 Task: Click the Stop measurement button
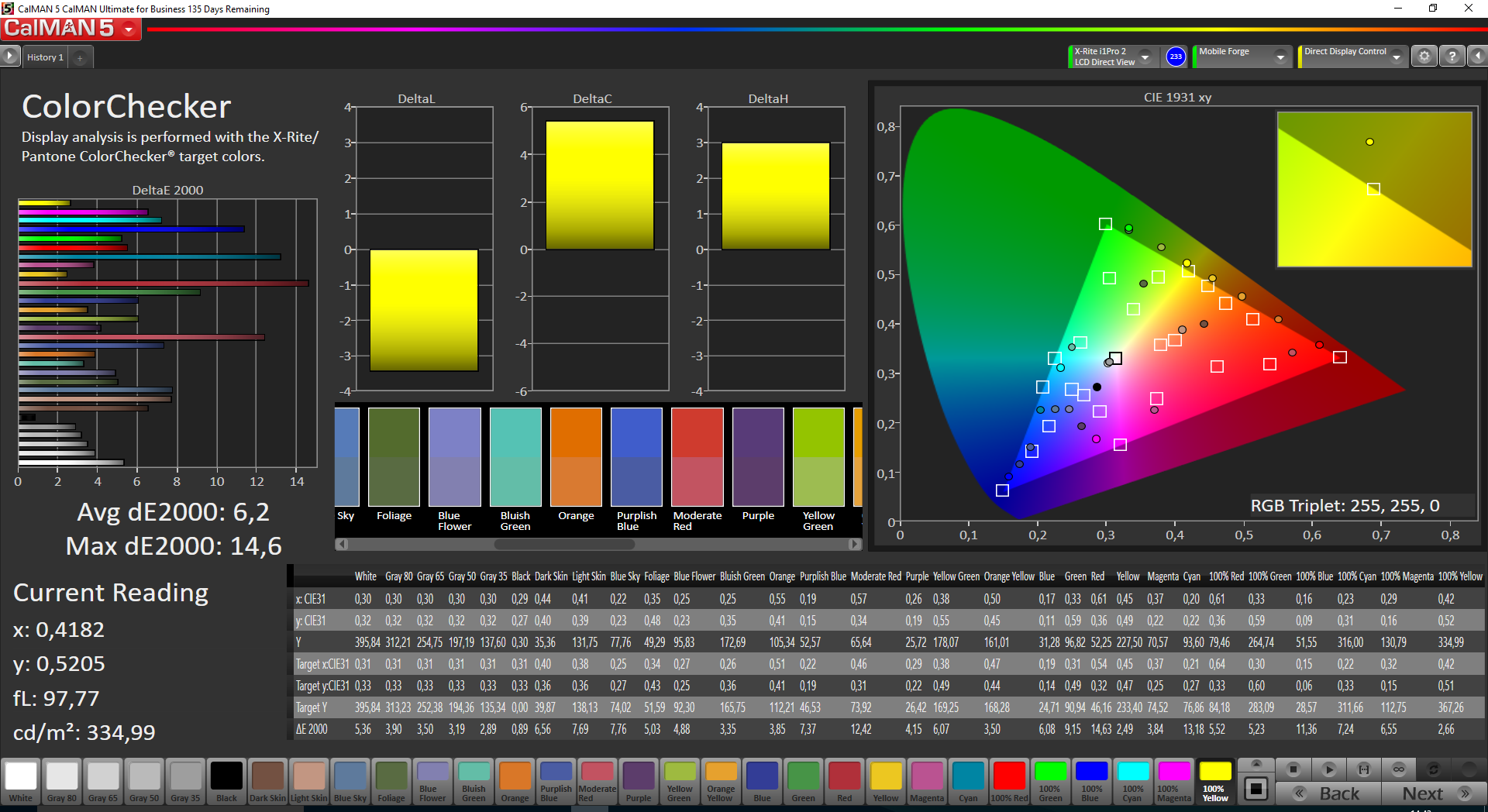click(x=1293, y=769)
